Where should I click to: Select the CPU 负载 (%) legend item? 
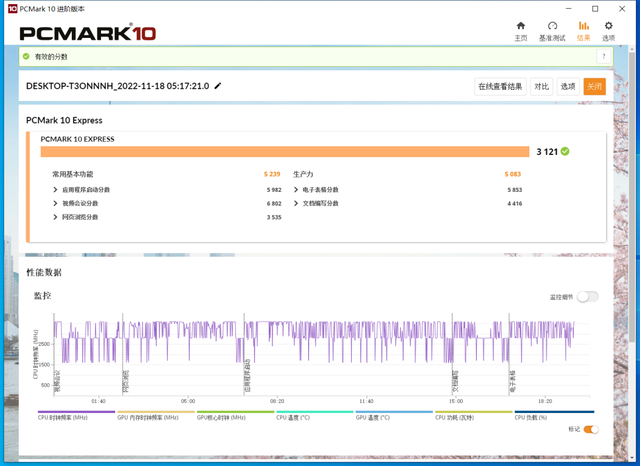[554, 415]
